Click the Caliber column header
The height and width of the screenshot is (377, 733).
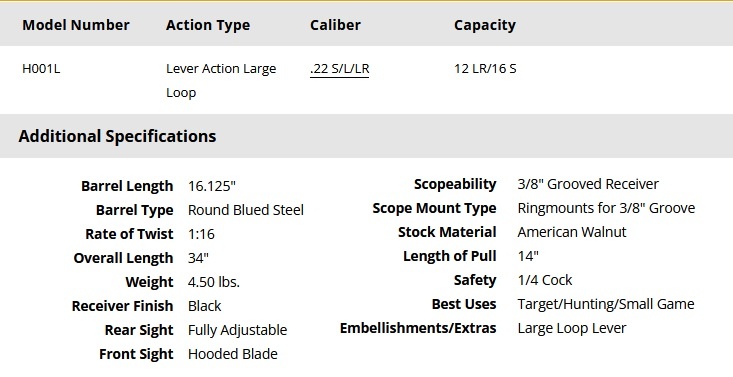[x=335, y=25]
